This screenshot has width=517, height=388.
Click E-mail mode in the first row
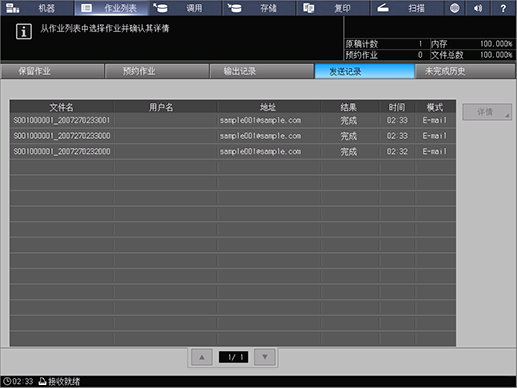(x=435, y=120)
